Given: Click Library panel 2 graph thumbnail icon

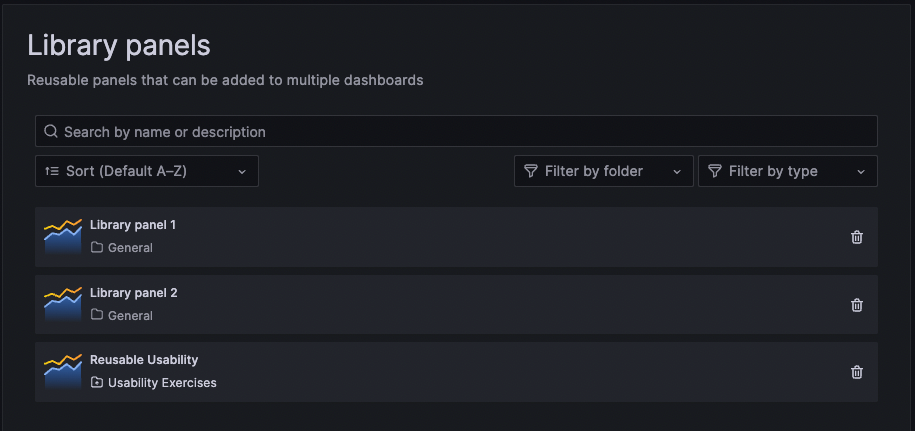Looking at the screenshot, I should tap(63, 304).
